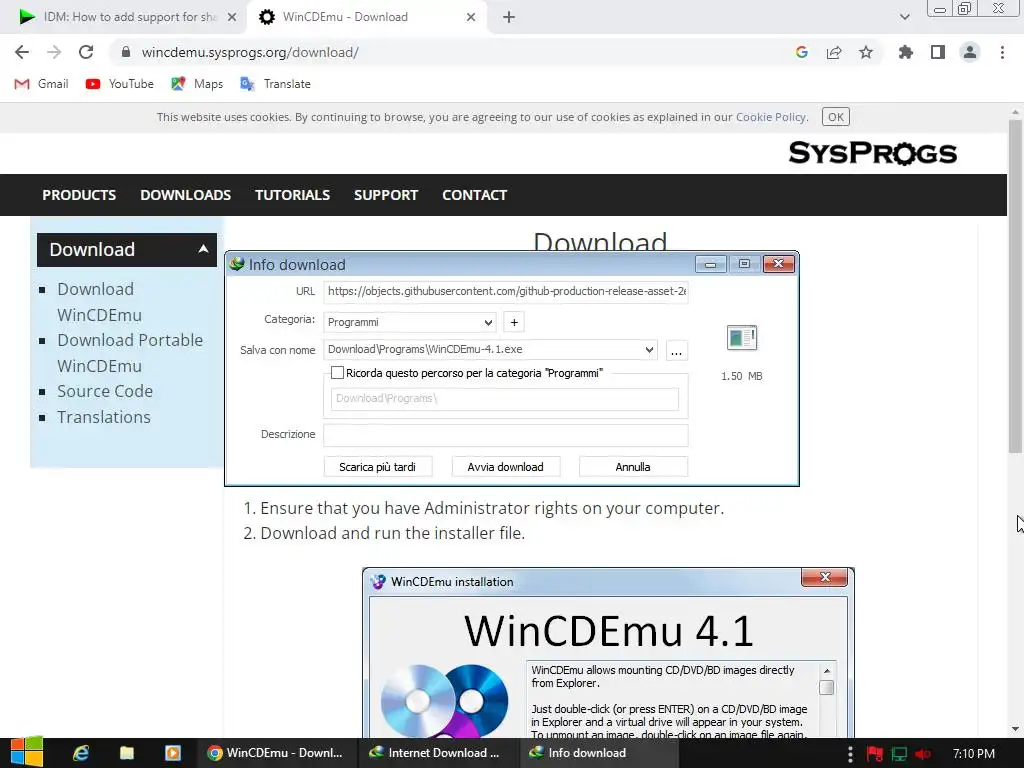Screen dimensions: 1024x768
Task: Switch to Info download taskbar item
Action: click(600, 753)
